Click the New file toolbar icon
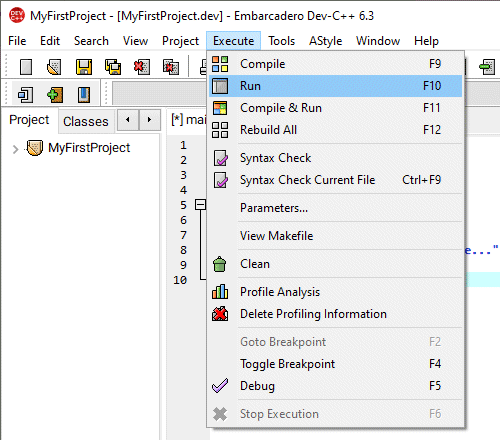 coord(26,67)
